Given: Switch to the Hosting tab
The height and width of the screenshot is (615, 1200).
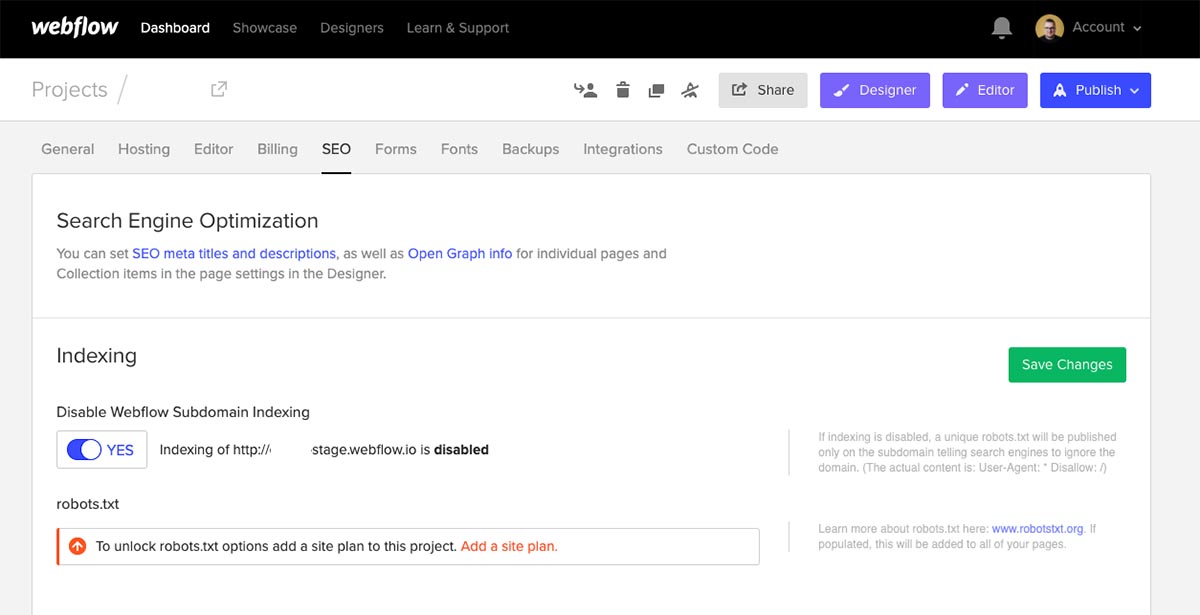Looking at the screenshot, I should point(143,148).
